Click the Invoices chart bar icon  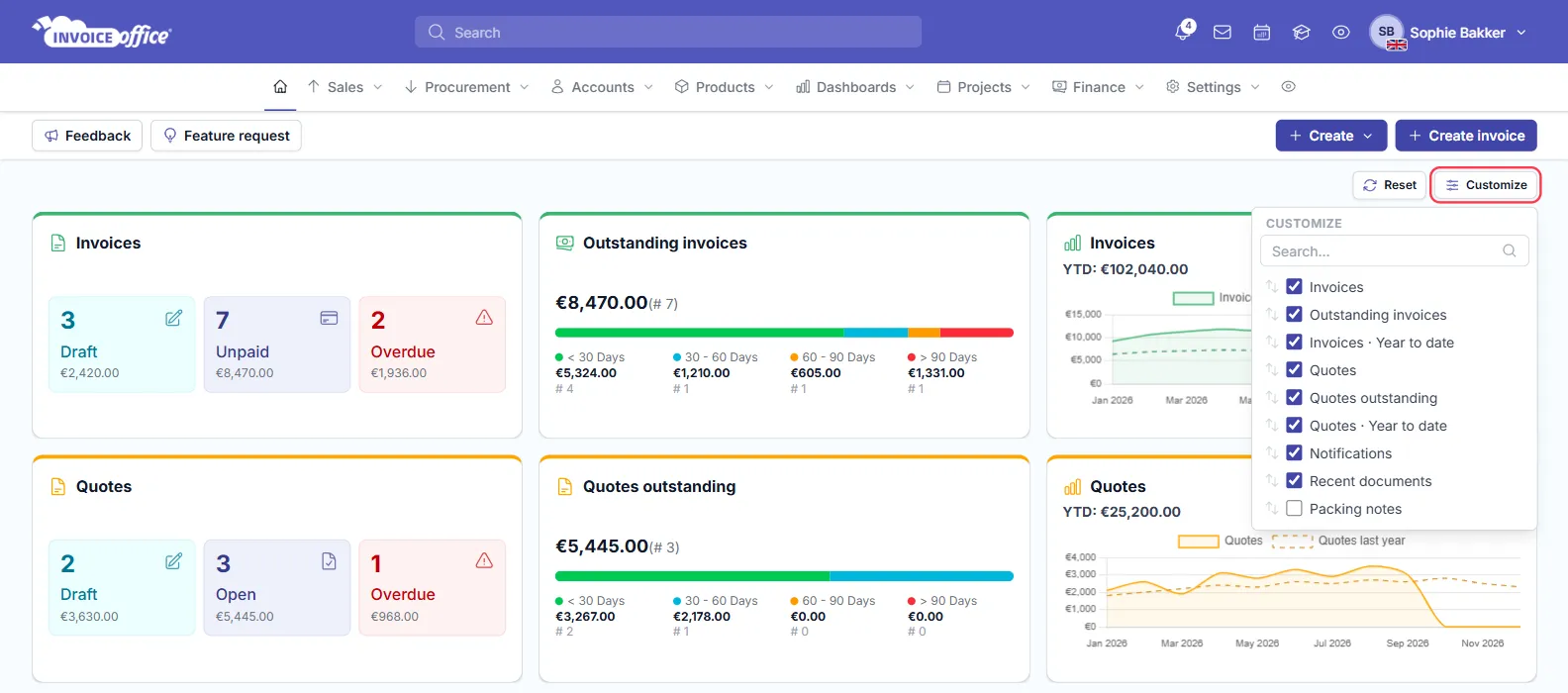click(x=1072, y=244)
